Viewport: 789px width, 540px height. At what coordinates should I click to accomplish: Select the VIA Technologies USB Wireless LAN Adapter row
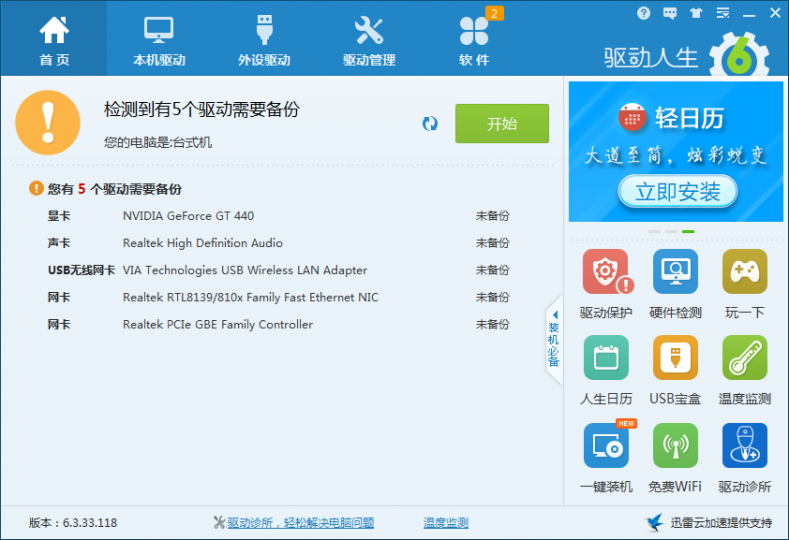coord(278,270)
